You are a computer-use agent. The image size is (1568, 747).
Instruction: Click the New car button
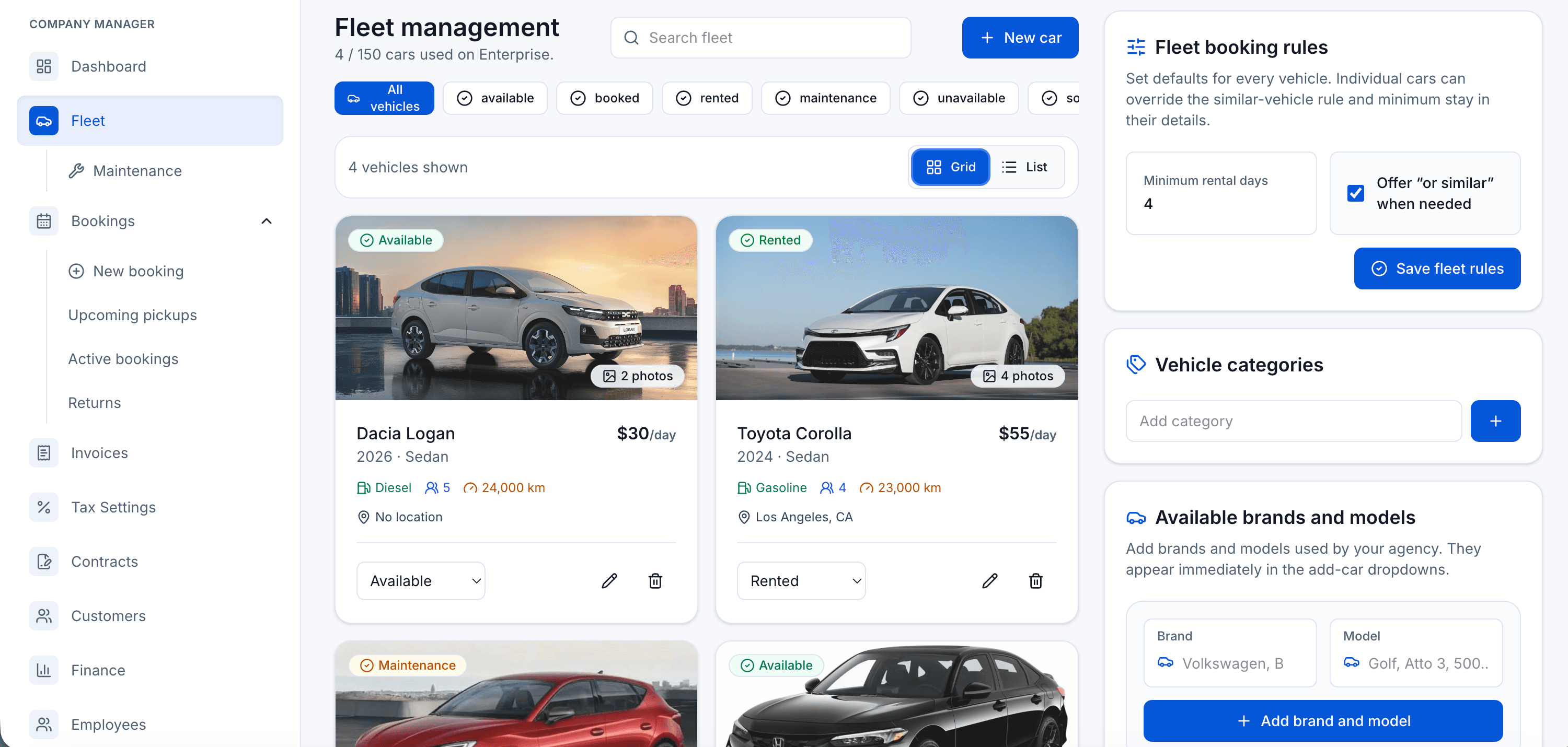1020,38
